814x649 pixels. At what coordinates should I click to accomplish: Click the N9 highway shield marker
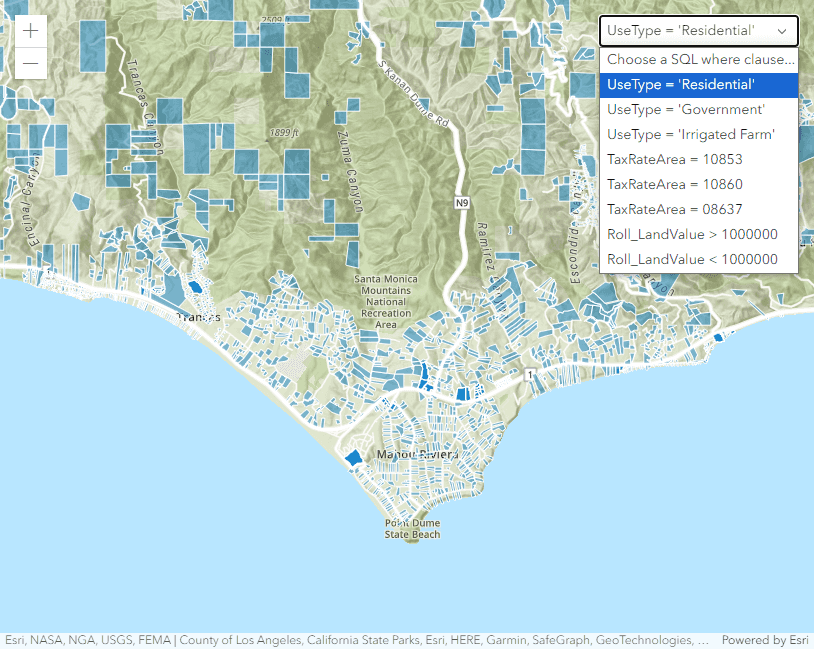tap(461, 203)
